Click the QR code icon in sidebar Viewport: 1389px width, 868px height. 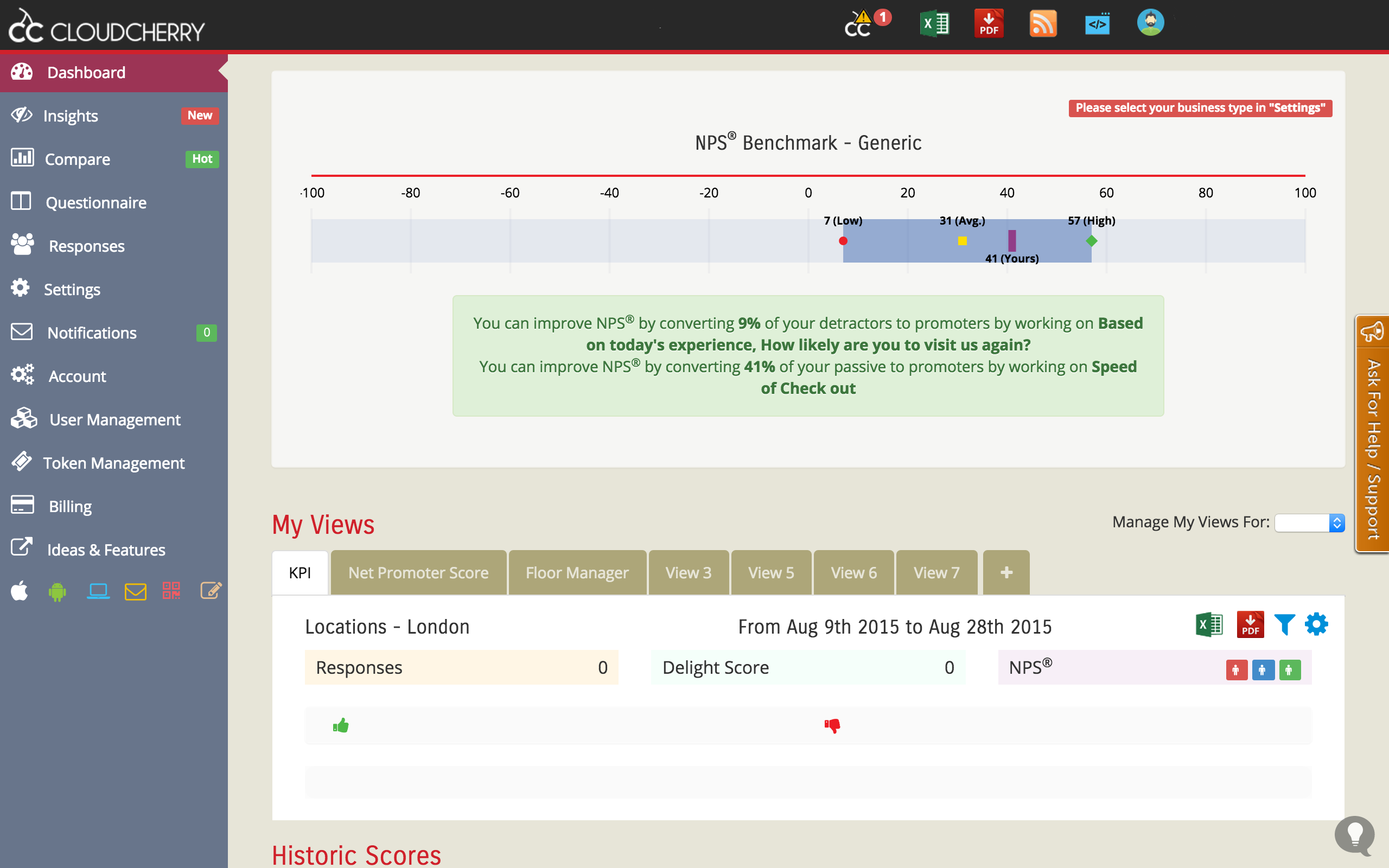171,591
